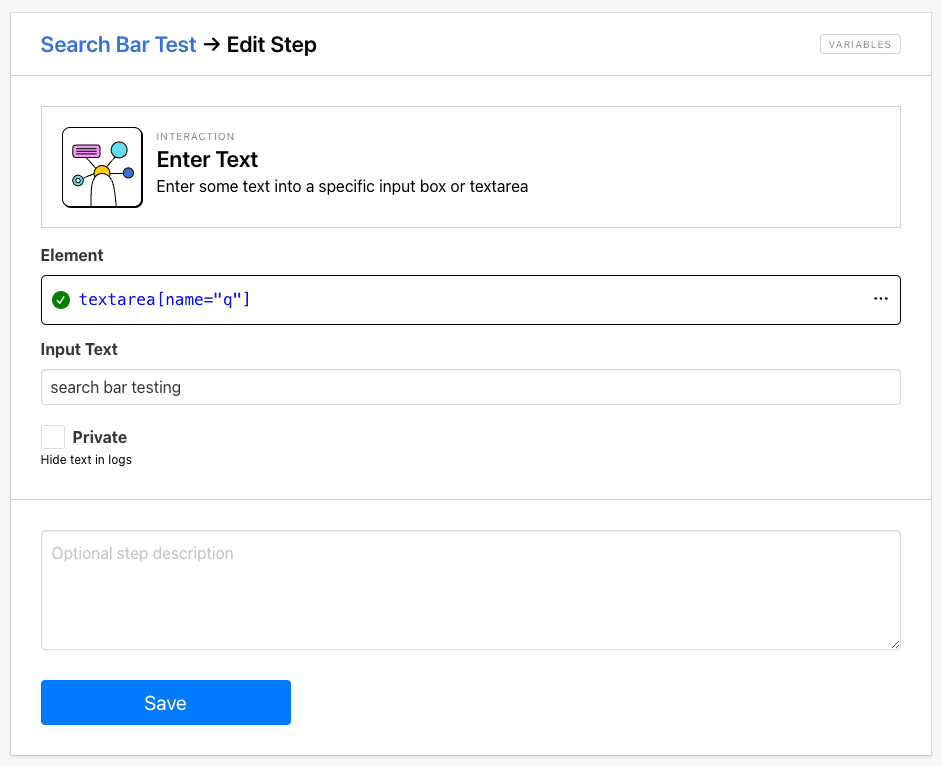Click the Edit Step heading
This screenshot has height=766, width=942.
point(271,44)
